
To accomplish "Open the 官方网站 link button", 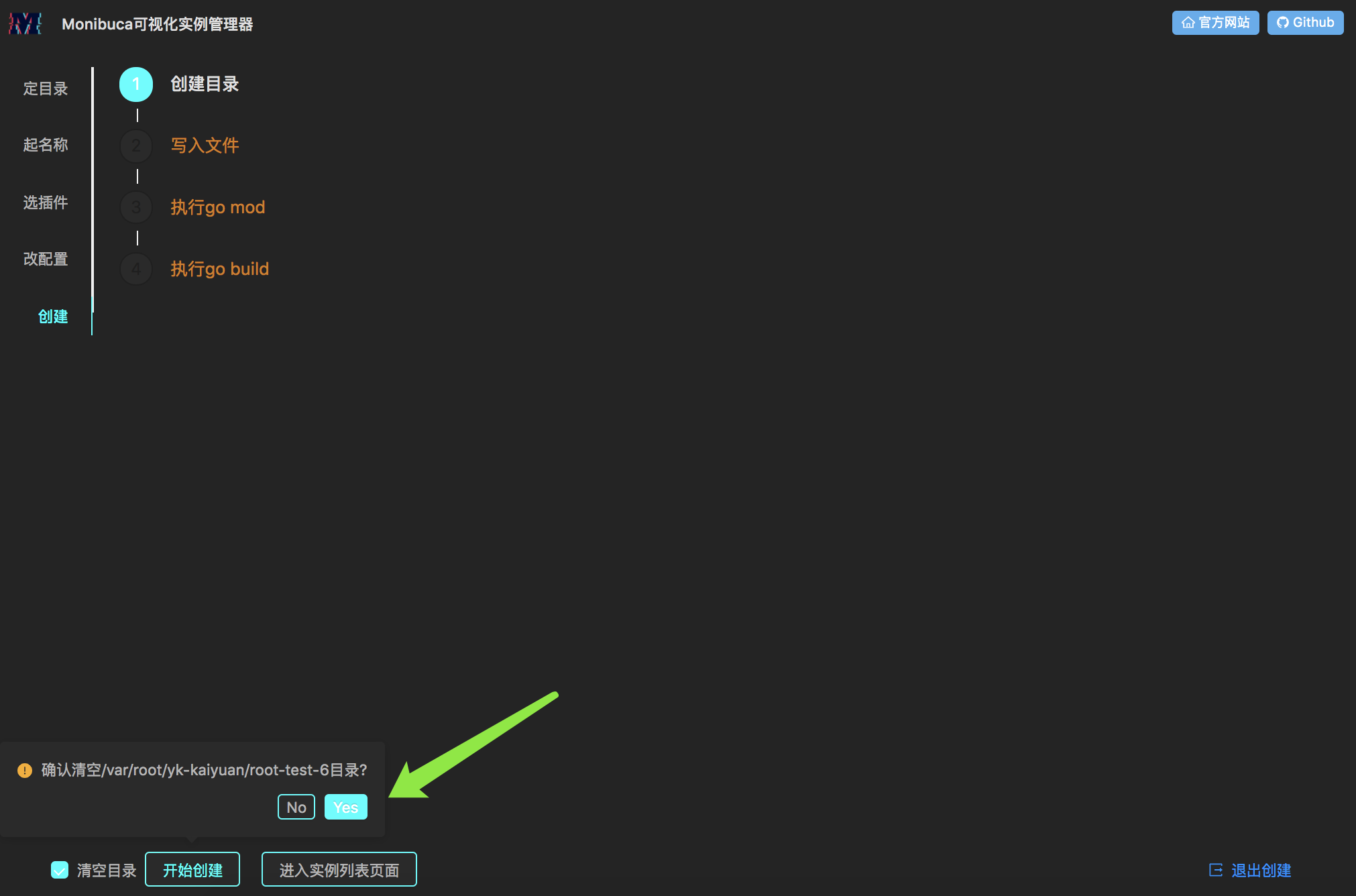I will pyautogui.click(x=1215, y=23).
